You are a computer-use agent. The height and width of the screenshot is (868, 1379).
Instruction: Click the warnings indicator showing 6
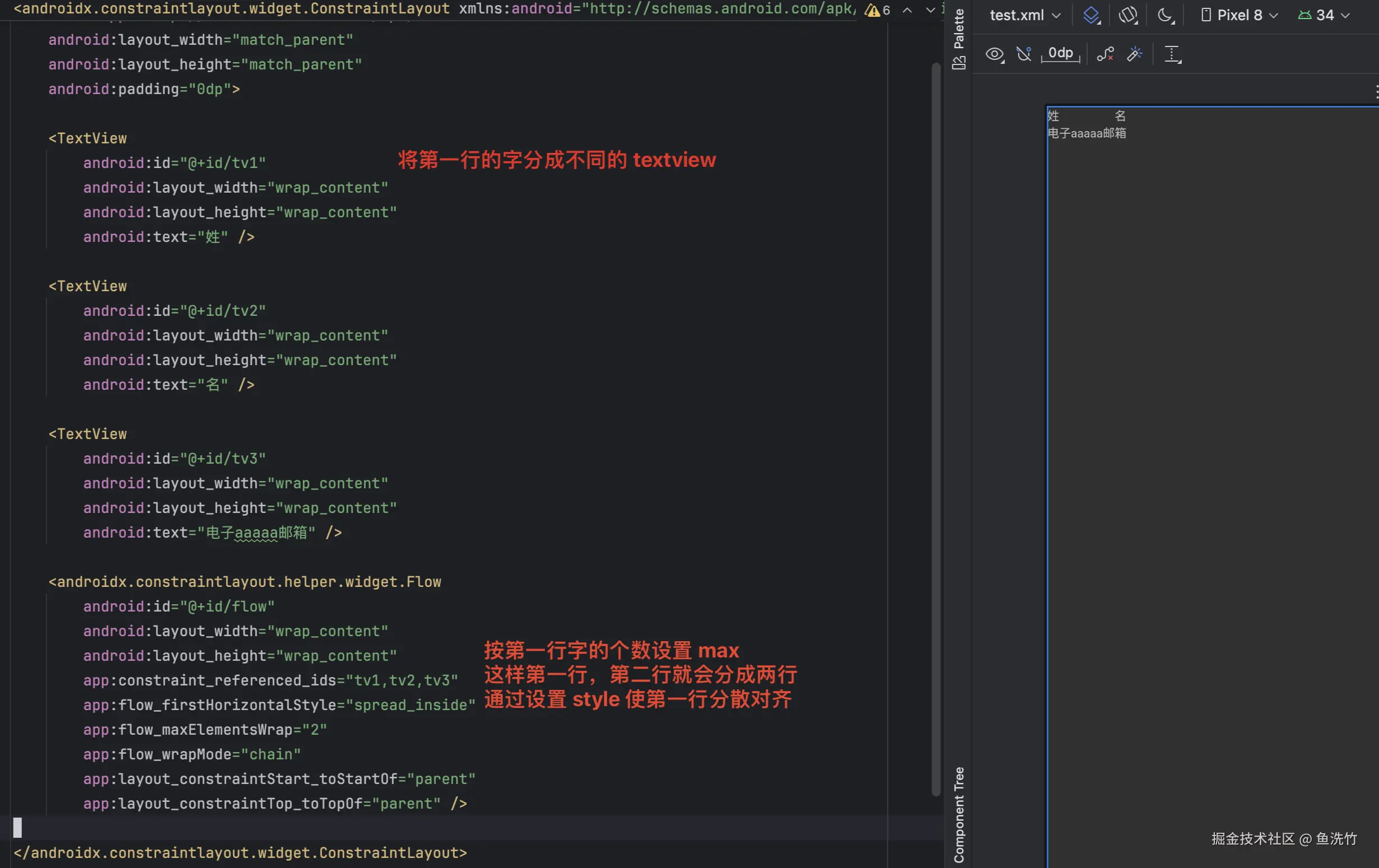pyautogui.click(x=877, y=10)
